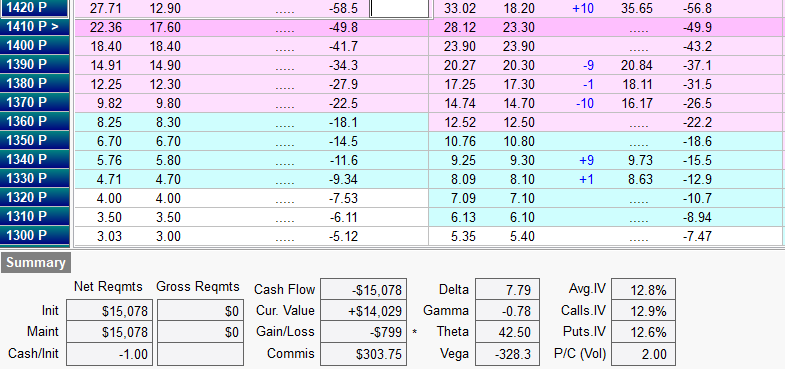Click the 1320 P strike button

coord(35,198)
